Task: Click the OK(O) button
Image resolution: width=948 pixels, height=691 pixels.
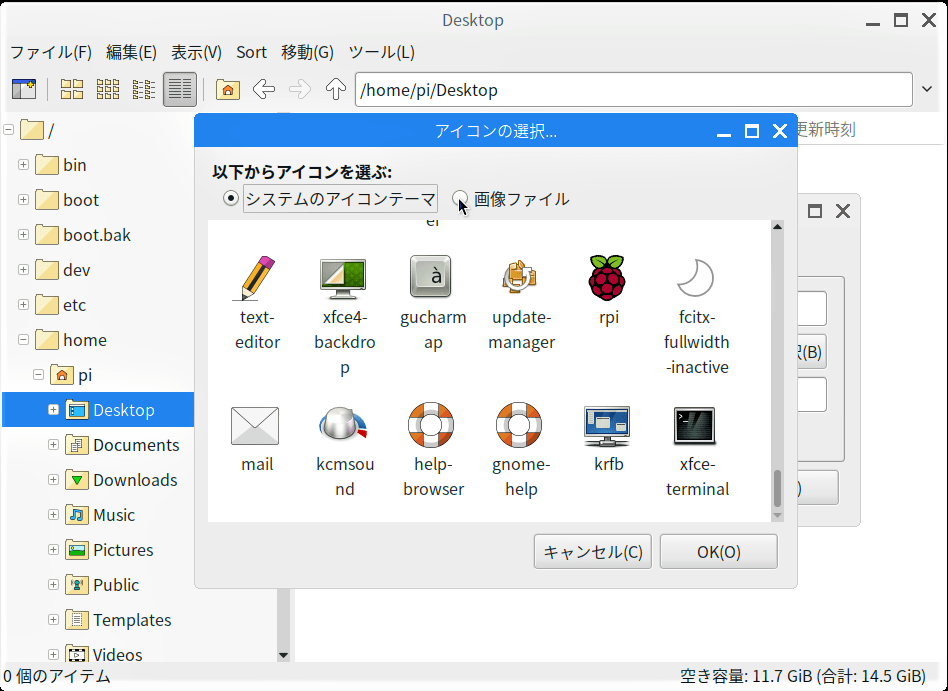Action: [718, 552]
